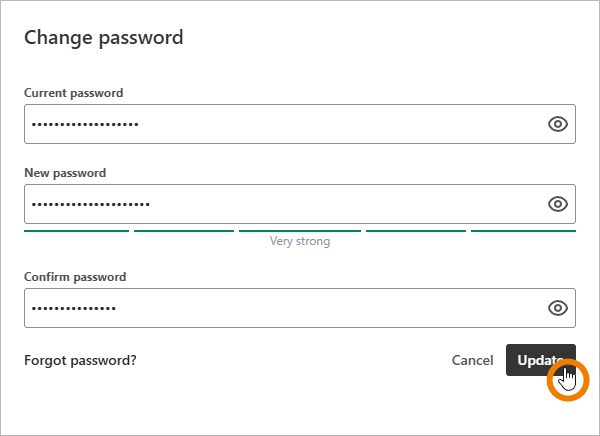The height and width of the screenshot is (436, 600).
Task: Click into the New password field
Action: [280, 204]
